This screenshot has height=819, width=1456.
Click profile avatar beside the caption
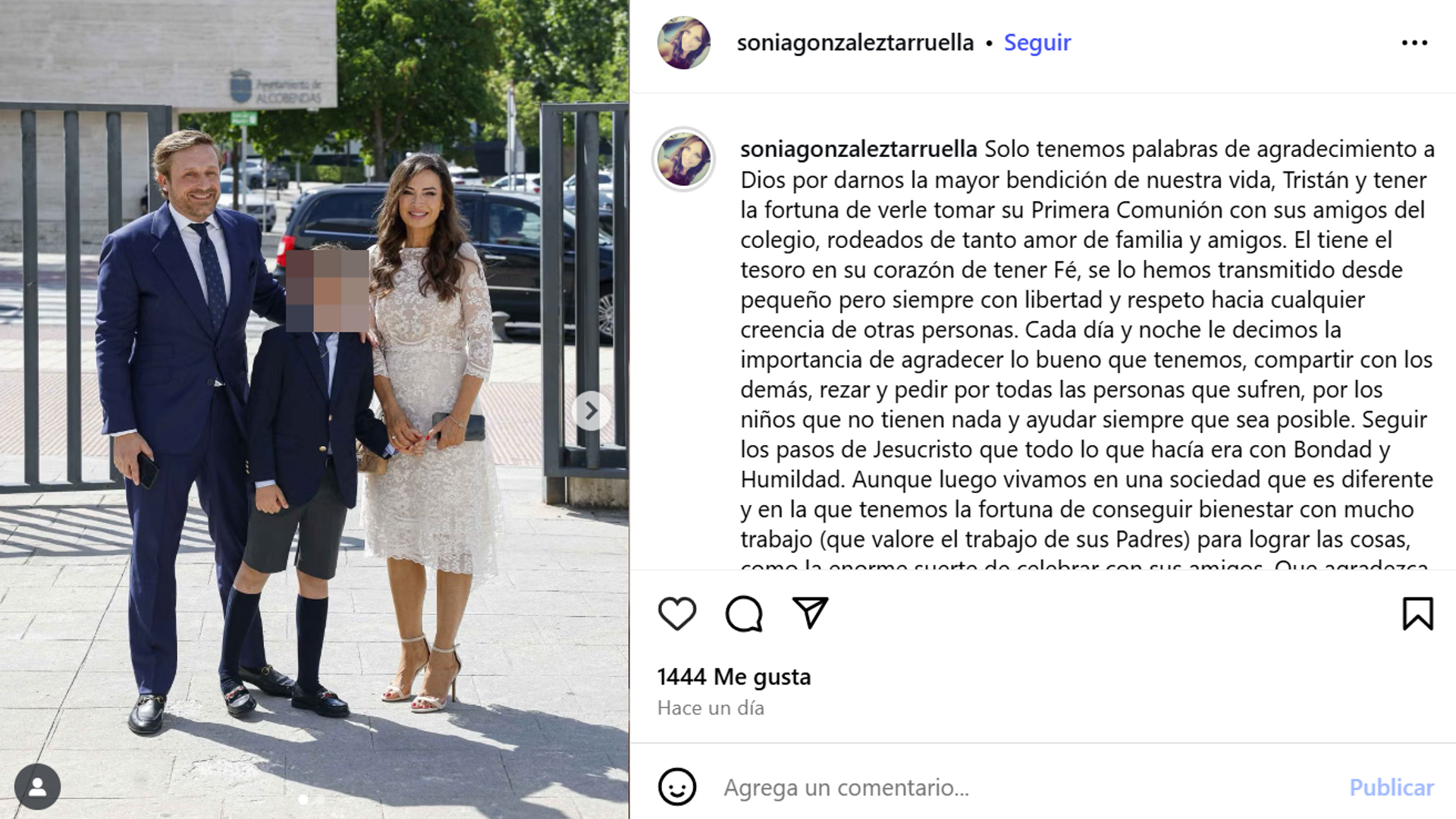pos(683,159)
